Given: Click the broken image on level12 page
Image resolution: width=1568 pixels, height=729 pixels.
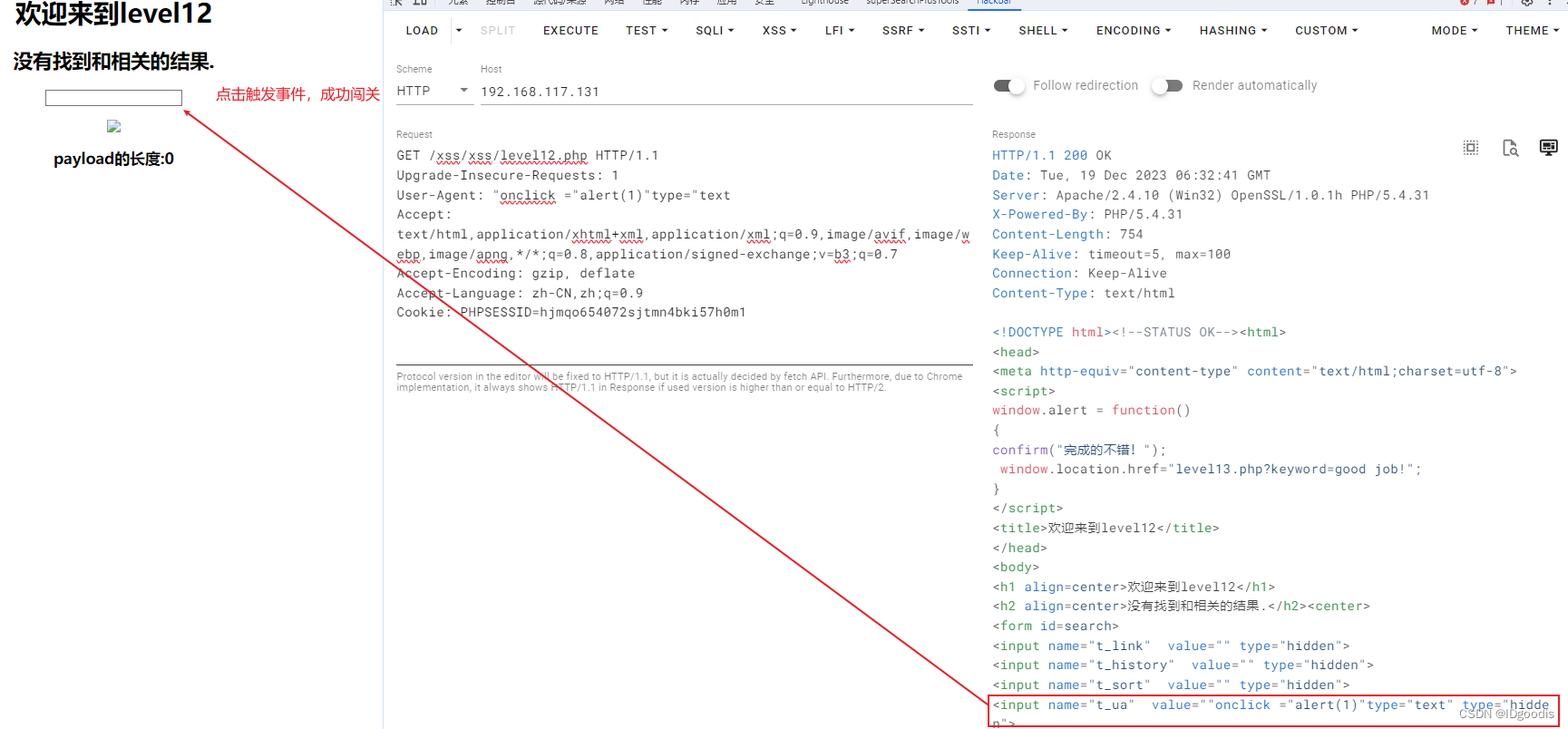Looking at the screenshot, I should (x=113, y=127).
